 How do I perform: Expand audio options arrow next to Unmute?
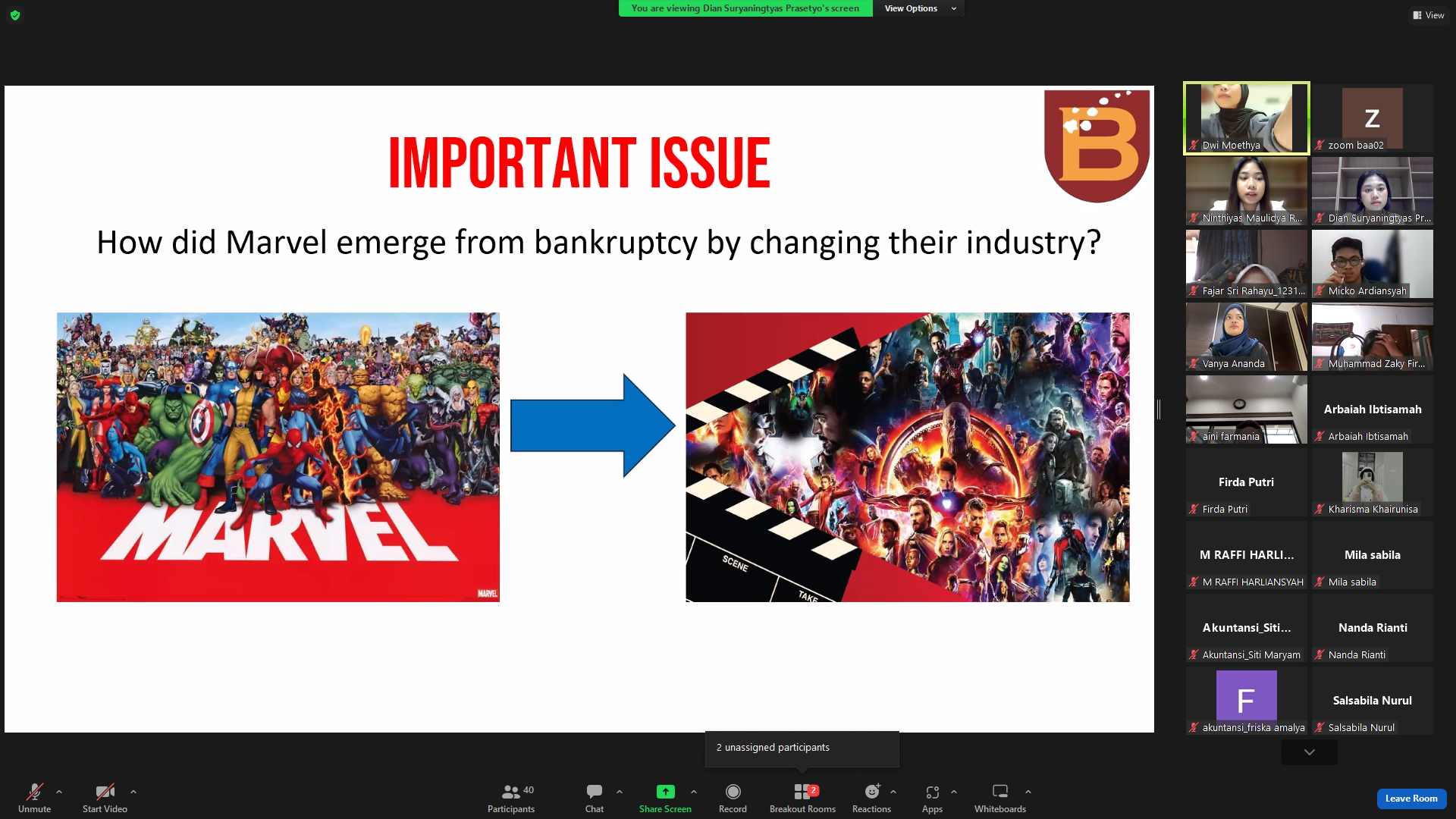(x=59, y=792)
